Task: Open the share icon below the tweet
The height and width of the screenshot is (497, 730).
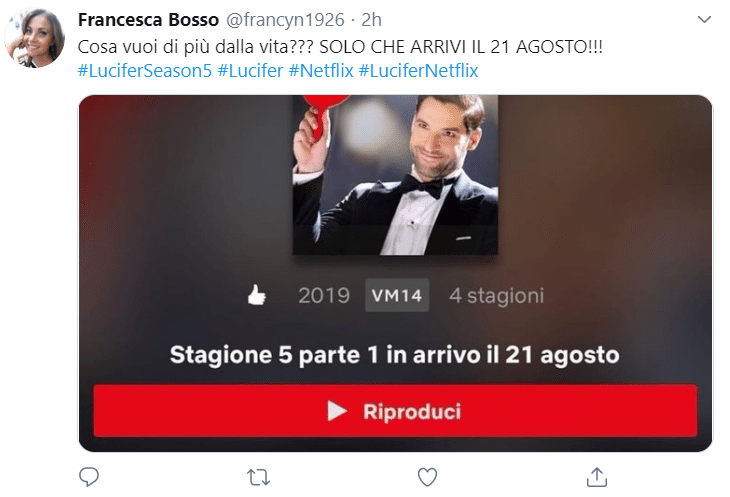Action: tap(597, 477)
